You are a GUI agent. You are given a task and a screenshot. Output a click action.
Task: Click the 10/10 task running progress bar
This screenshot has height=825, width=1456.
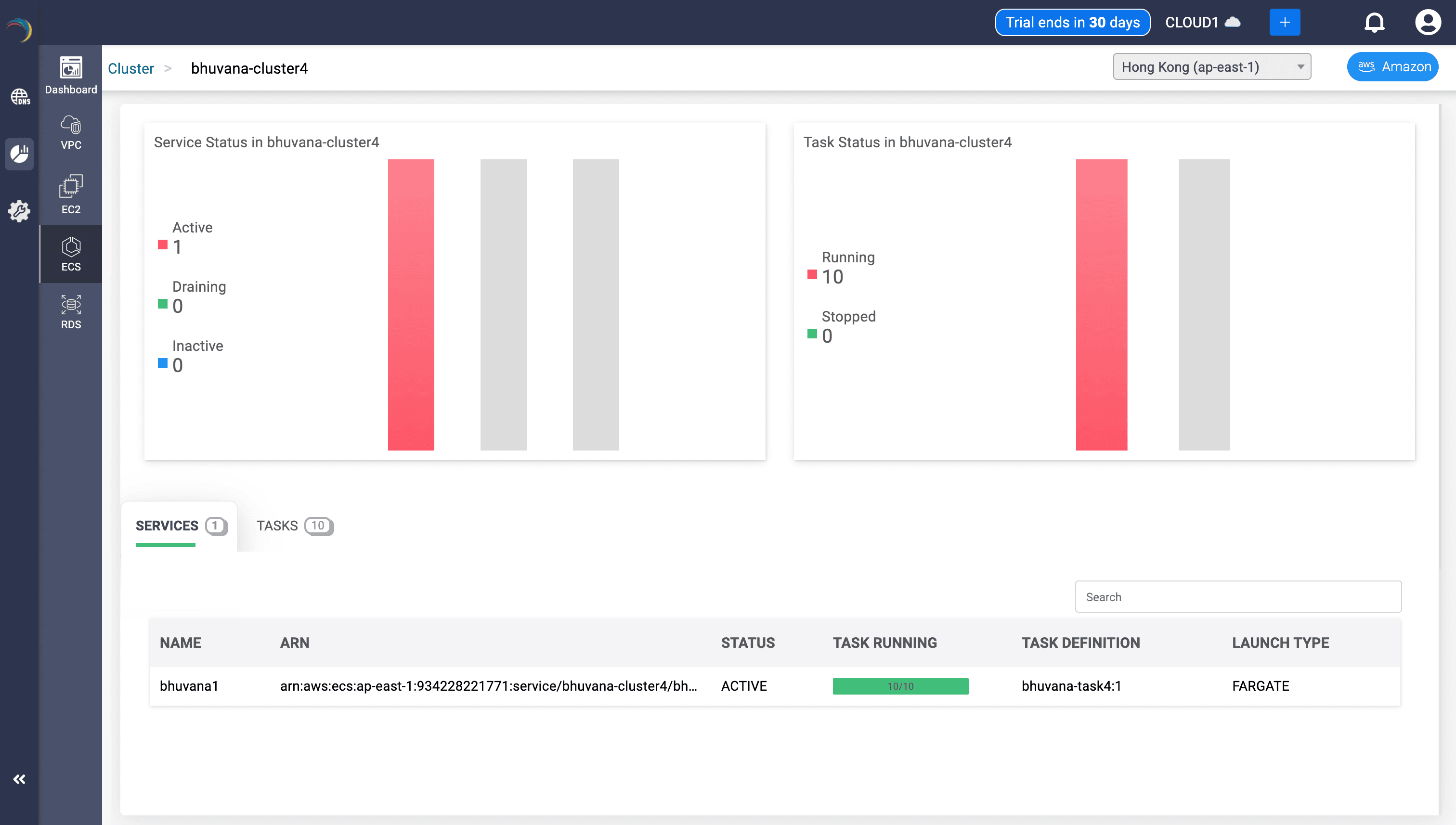[x=900, y=686]
